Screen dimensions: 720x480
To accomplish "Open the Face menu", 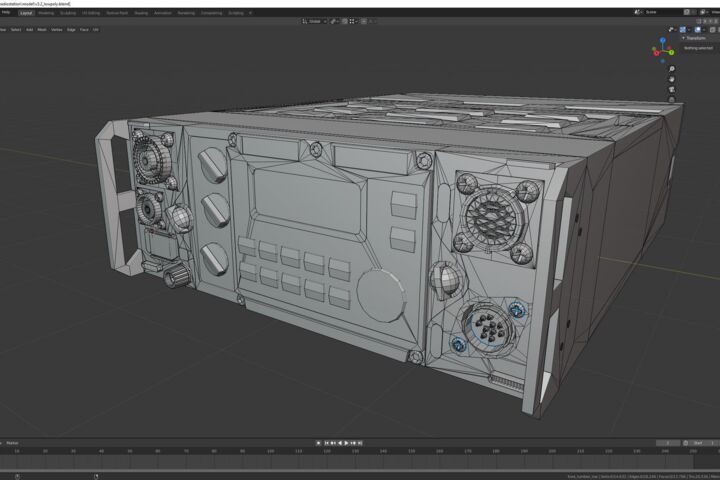I will (x=84, y=29).
